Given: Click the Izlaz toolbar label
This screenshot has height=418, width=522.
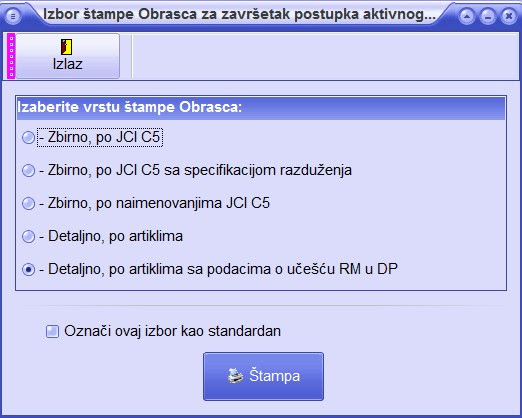Looking at the screenshot, I should [x=68, y=64].
